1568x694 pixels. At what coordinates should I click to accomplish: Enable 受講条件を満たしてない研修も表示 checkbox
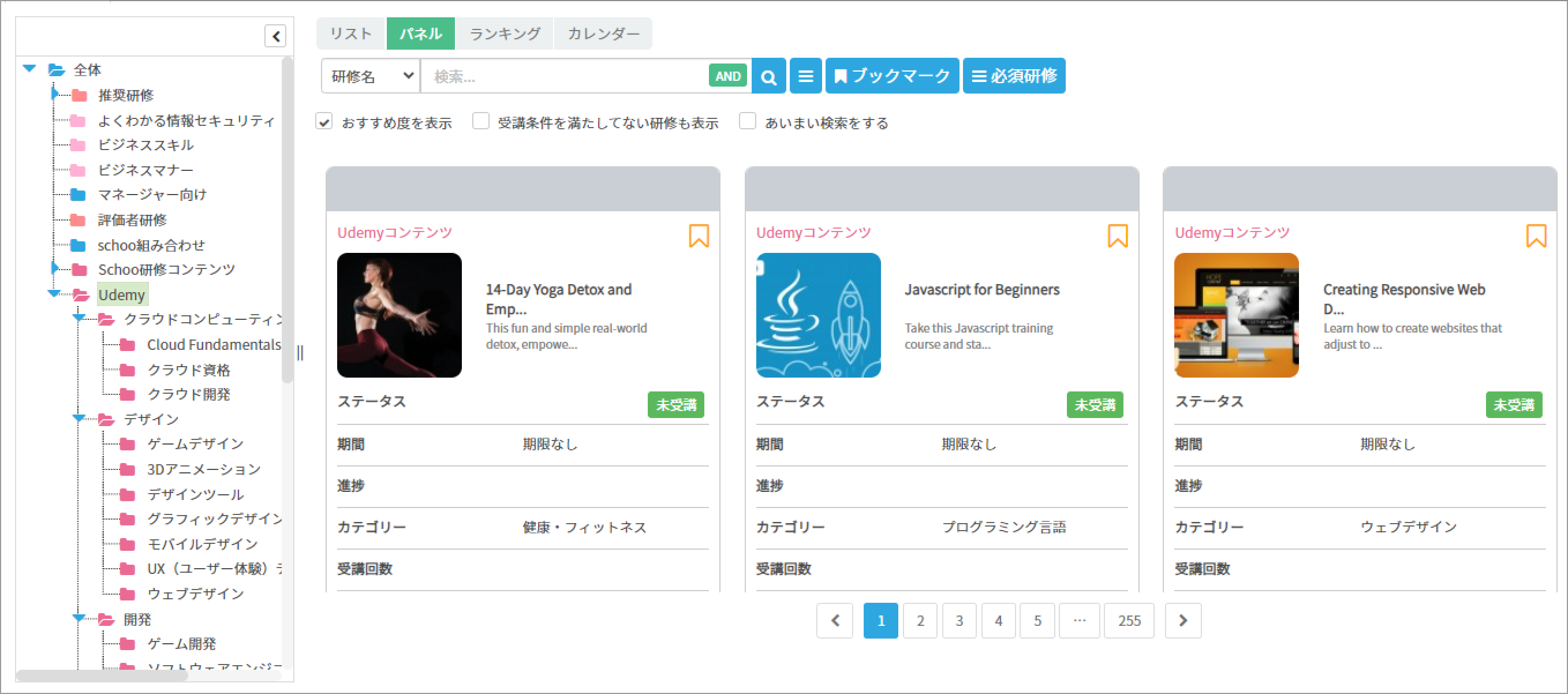(x=481, y=122)
